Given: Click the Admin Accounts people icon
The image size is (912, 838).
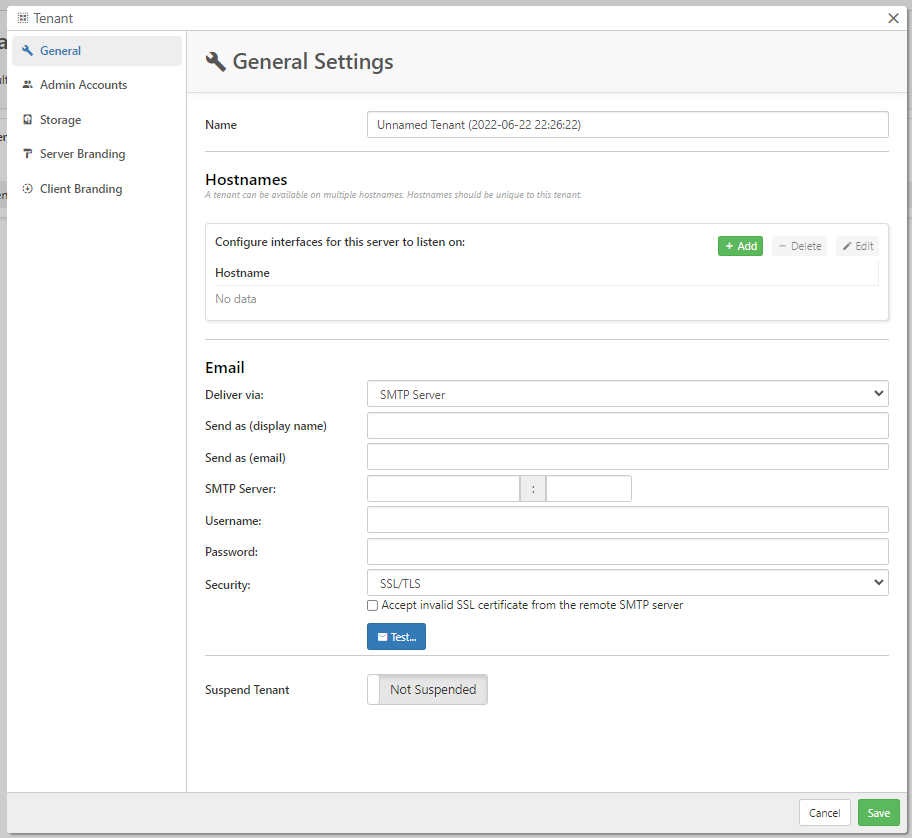Looking at the screenshot, I should coord(27,85).
